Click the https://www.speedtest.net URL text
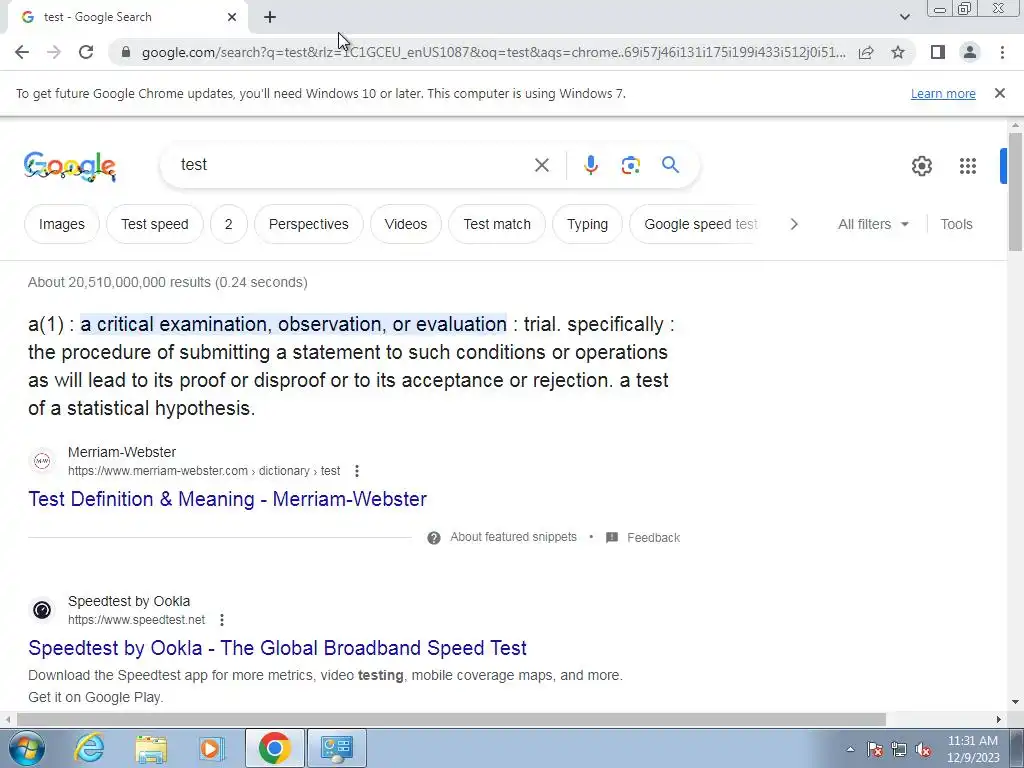The height and width of the screenshot is (768, 1024). click(136, 620)
